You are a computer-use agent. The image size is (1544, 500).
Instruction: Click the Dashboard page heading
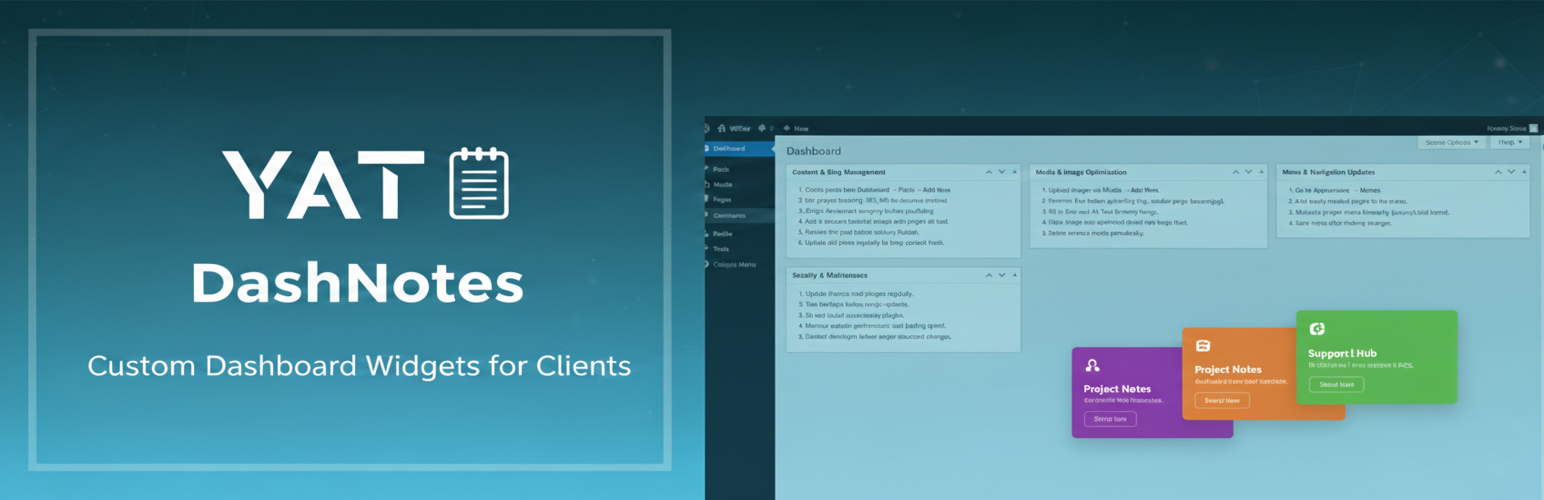pos(813,151)
